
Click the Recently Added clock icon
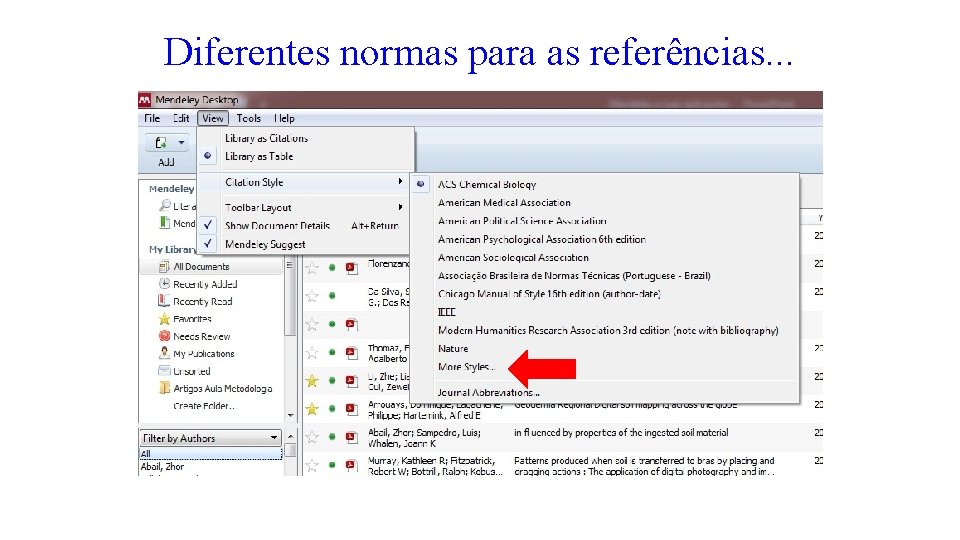click(164, 283)
